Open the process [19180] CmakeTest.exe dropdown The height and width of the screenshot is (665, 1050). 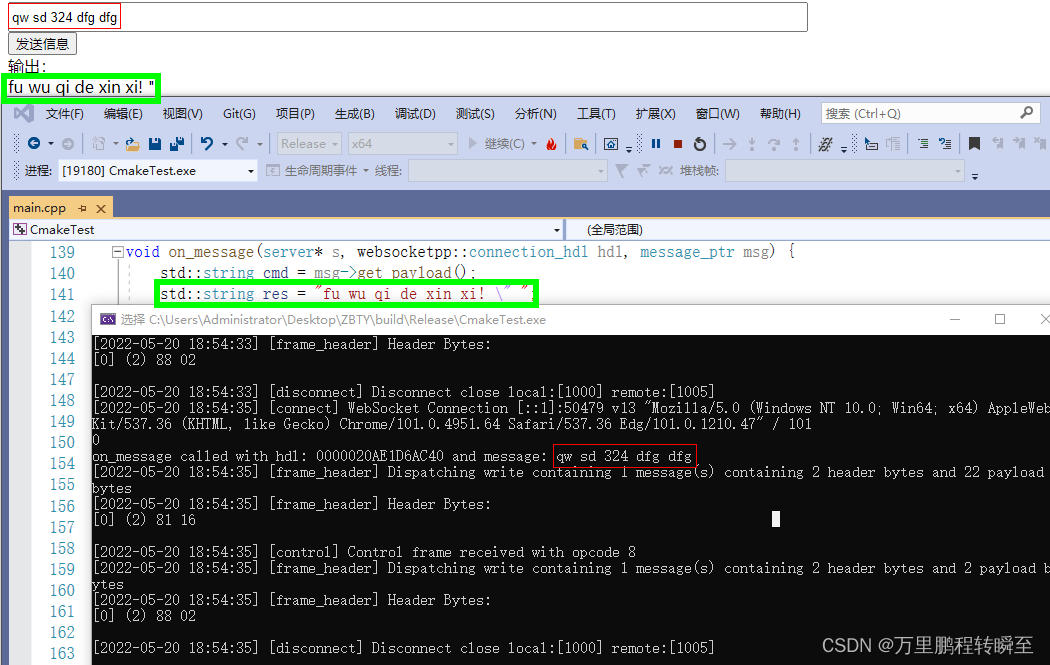click(157, 171)
